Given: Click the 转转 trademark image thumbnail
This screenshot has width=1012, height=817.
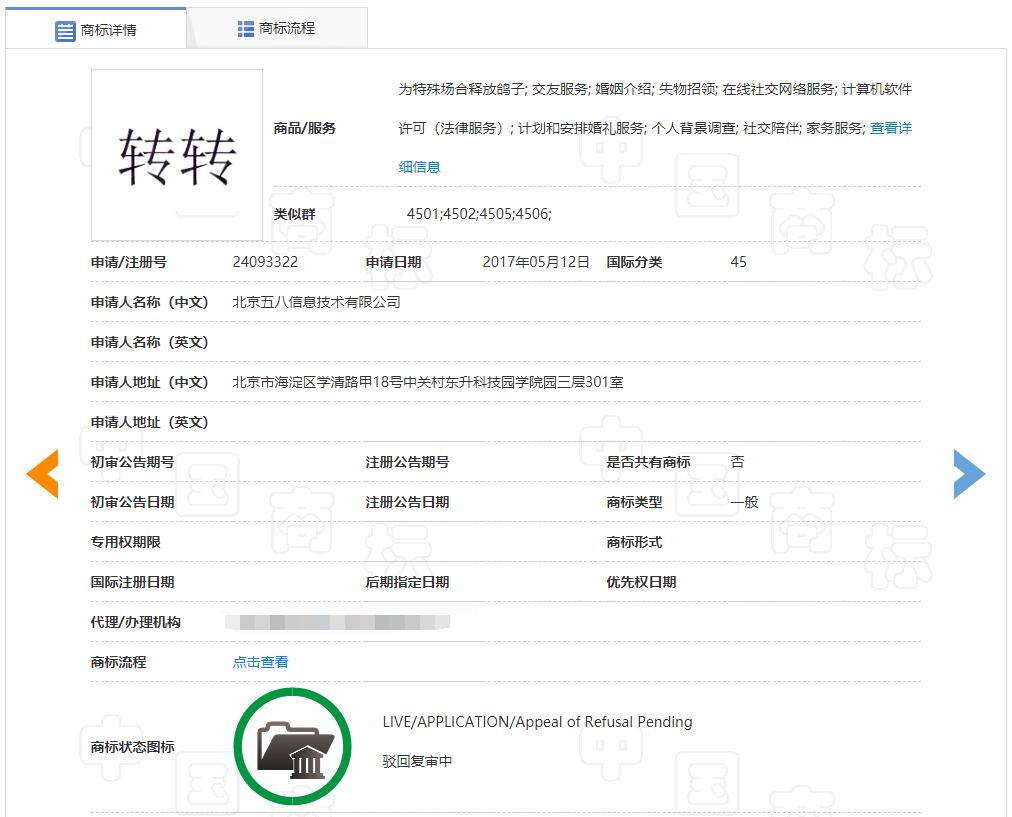Looking at the screenshot, I should click(x=177, y=155).
